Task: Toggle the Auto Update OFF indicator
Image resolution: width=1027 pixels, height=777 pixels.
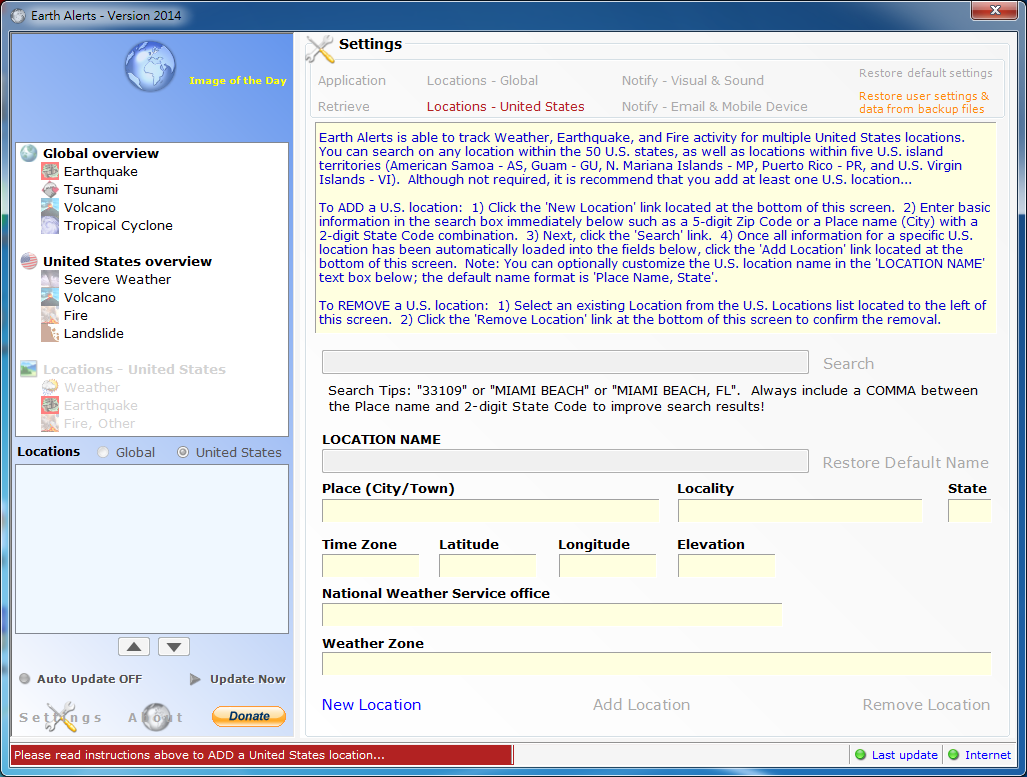Action: click(x=25, y=679)
